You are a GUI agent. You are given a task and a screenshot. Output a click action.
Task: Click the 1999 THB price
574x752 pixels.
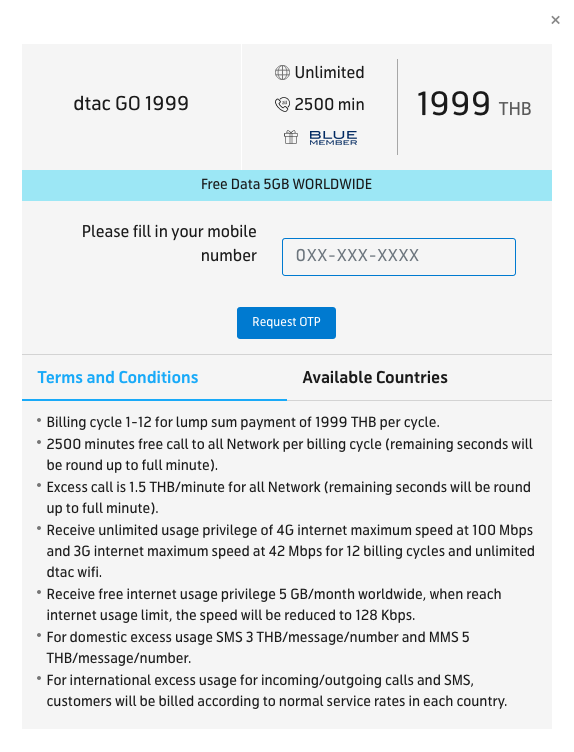click(x=474, y=104)
